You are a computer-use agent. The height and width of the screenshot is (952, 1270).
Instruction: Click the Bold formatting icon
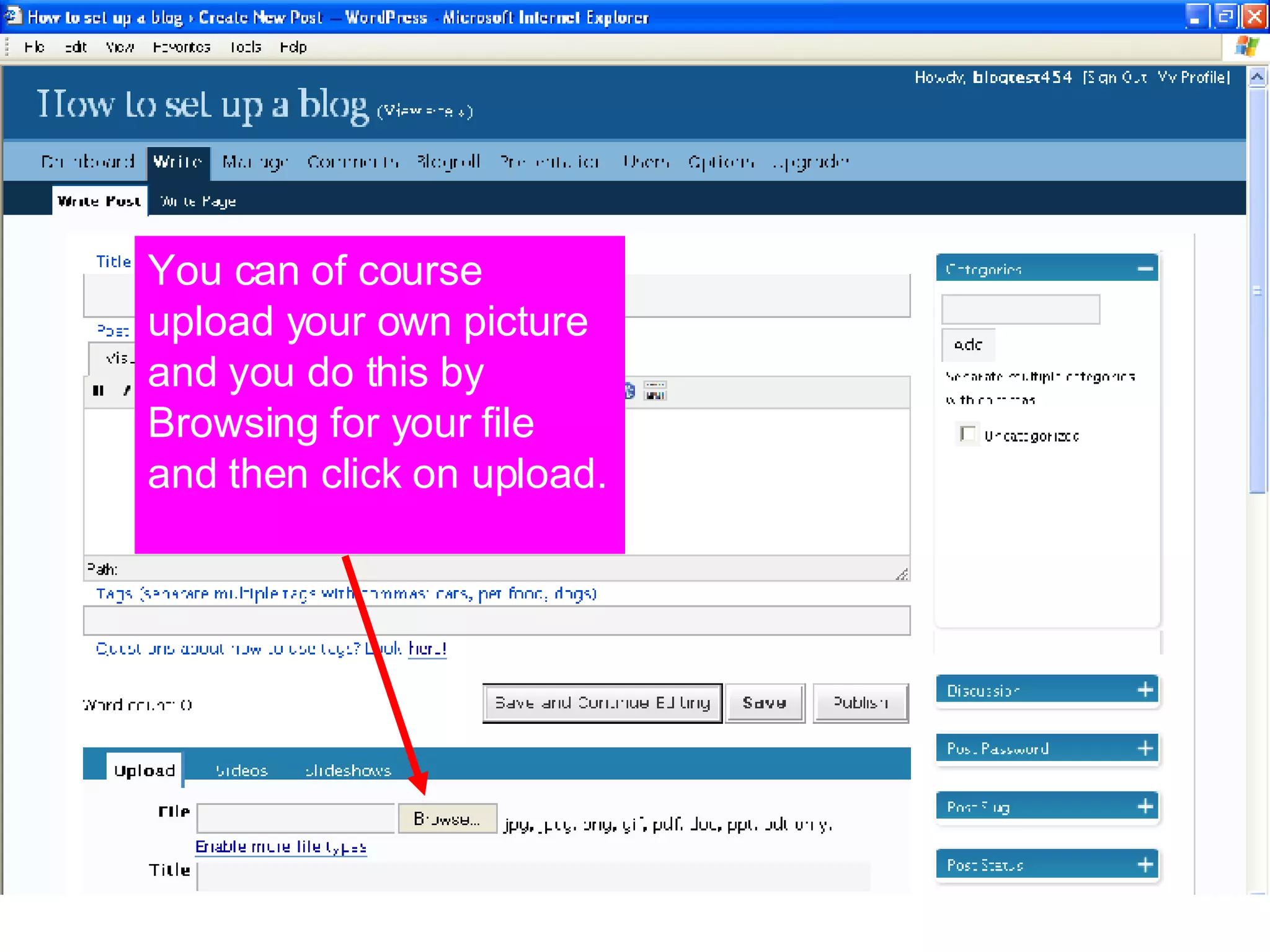point(98,390)
